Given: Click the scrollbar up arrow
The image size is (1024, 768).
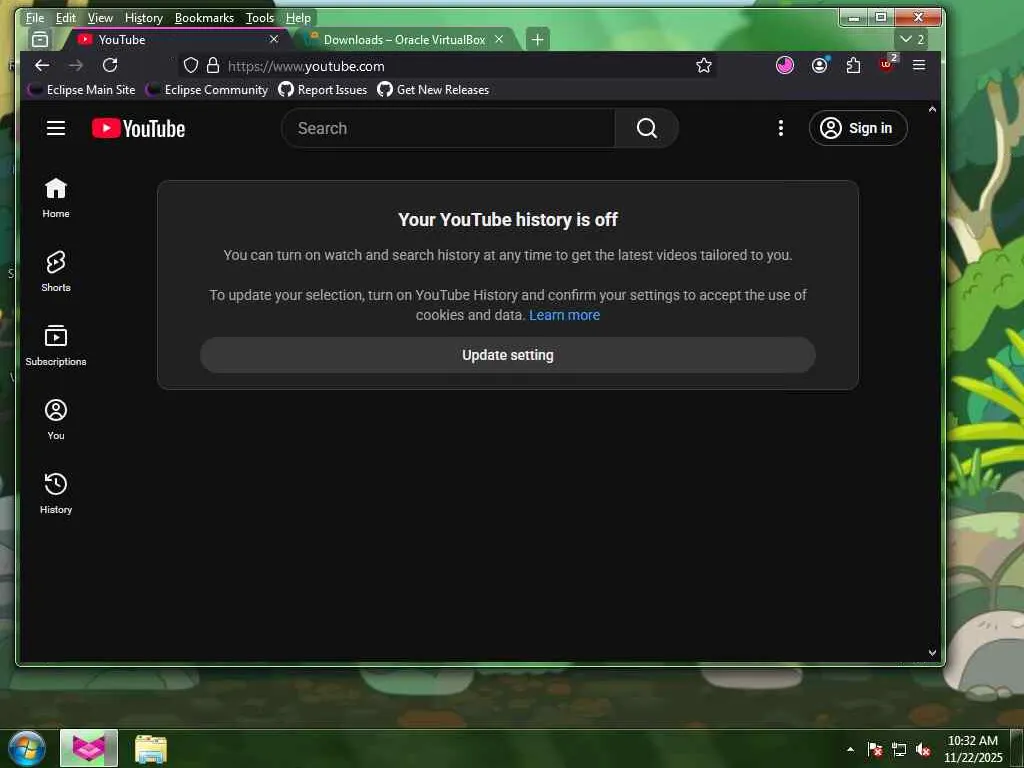Looking at the screenshot, I should click(932, 110).
